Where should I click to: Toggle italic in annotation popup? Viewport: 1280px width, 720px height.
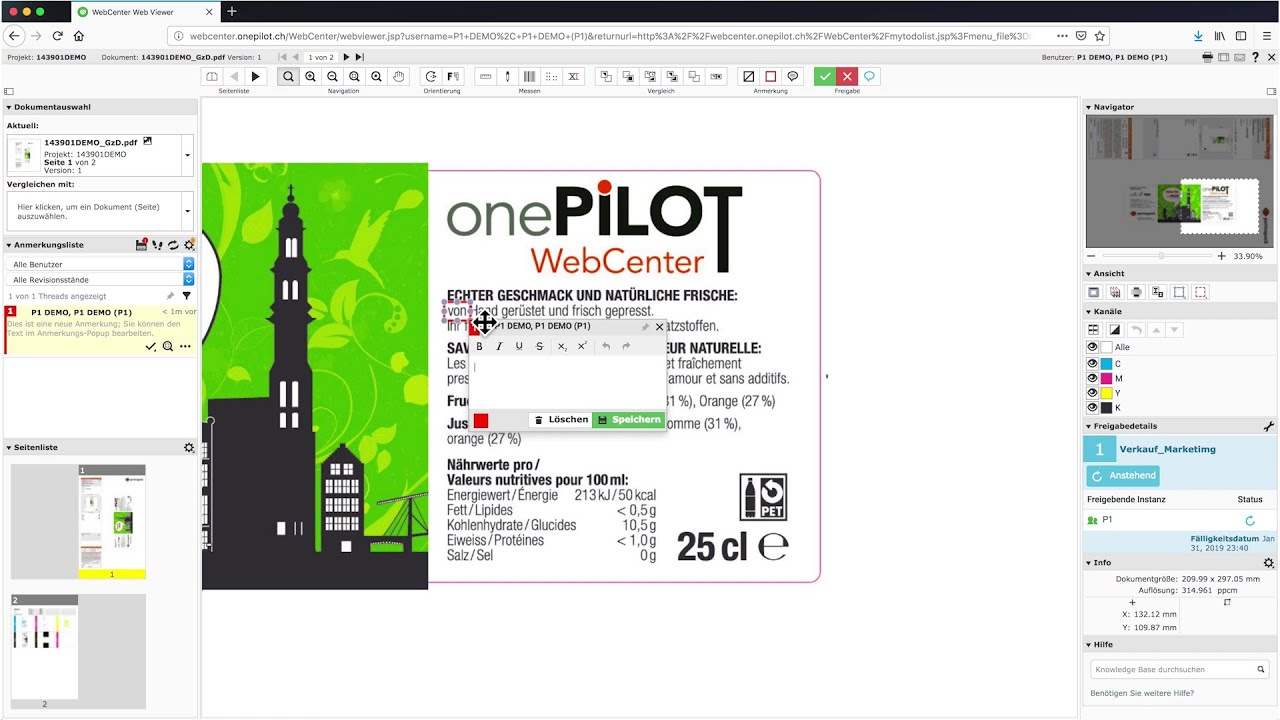coord(499,346)
